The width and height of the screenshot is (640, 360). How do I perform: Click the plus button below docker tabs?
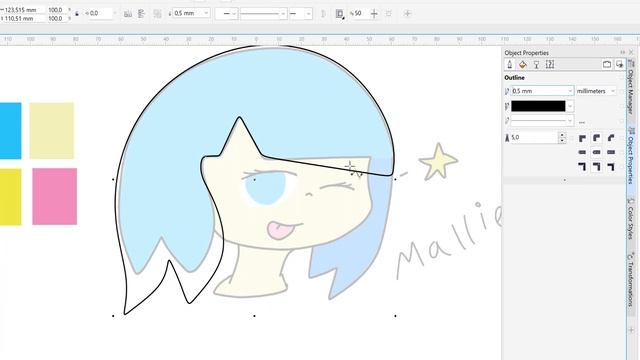tap(631, 329)
